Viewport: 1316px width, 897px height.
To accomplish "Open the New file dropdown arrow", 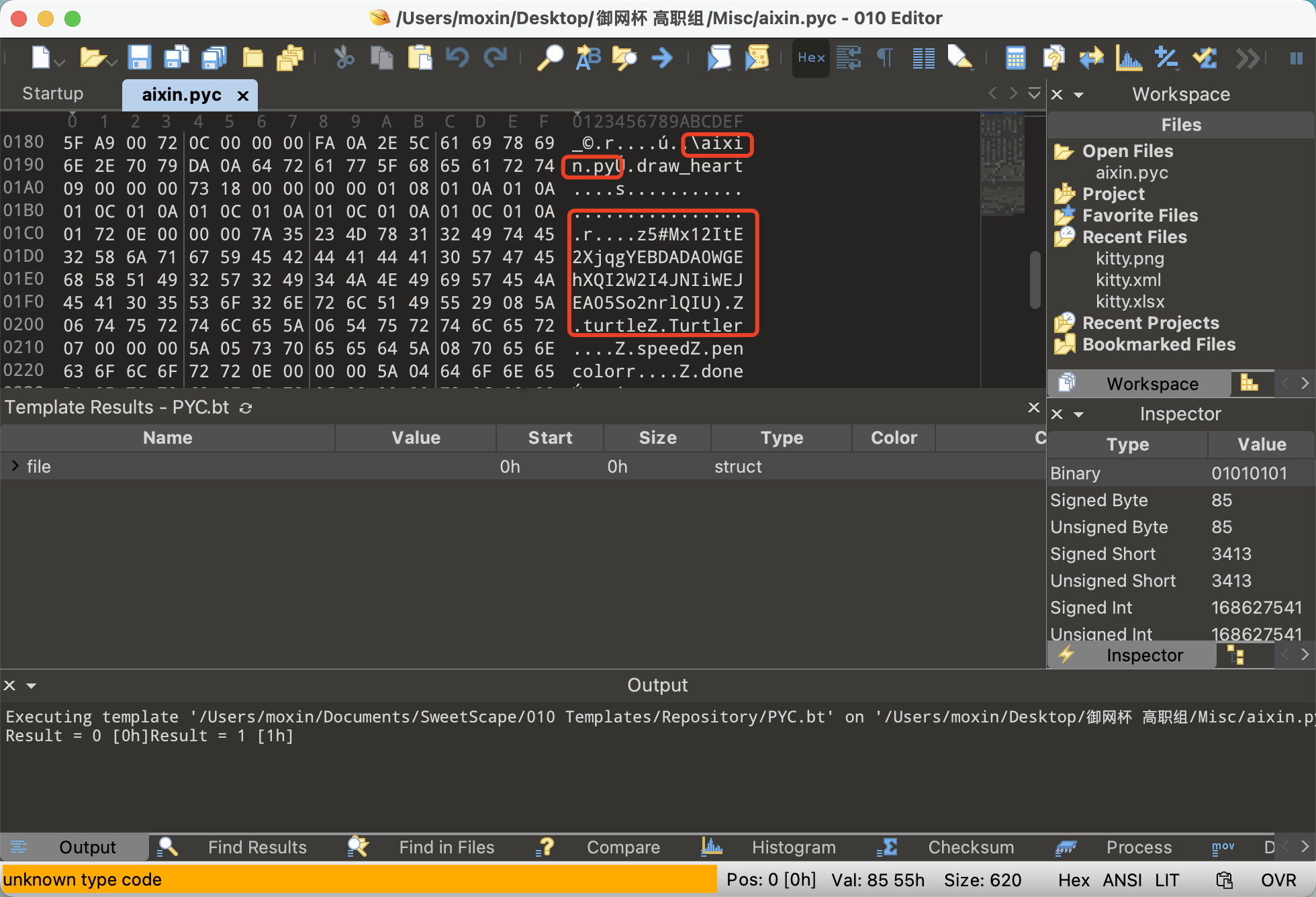I will point(60,63).
